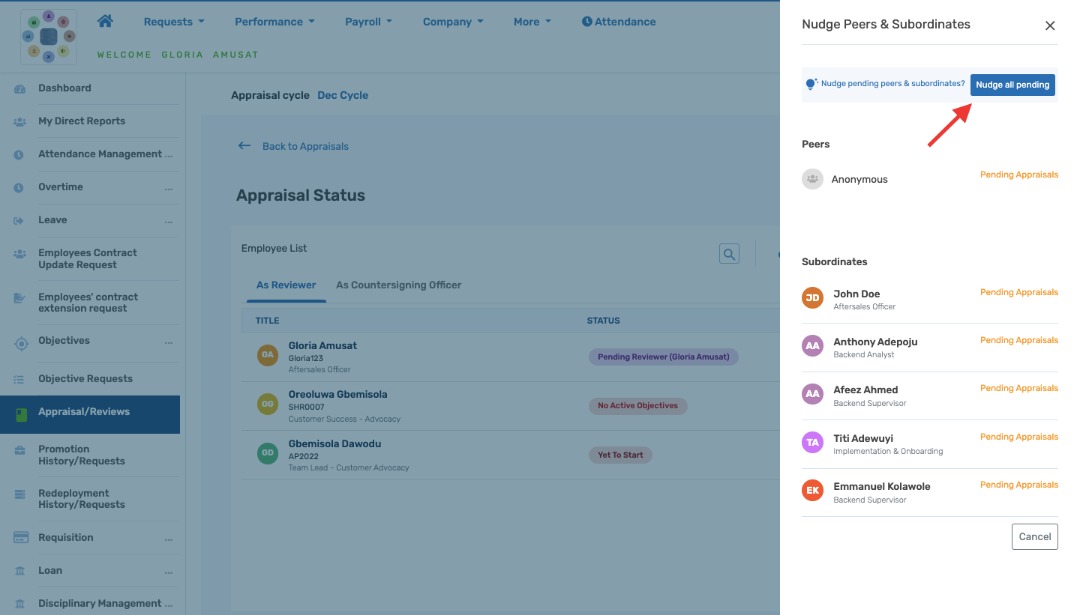Click the Nudge all pending button
The width and height of the screenshot is (1080, 615).
pyautogui.click(x=1012, y=85)
